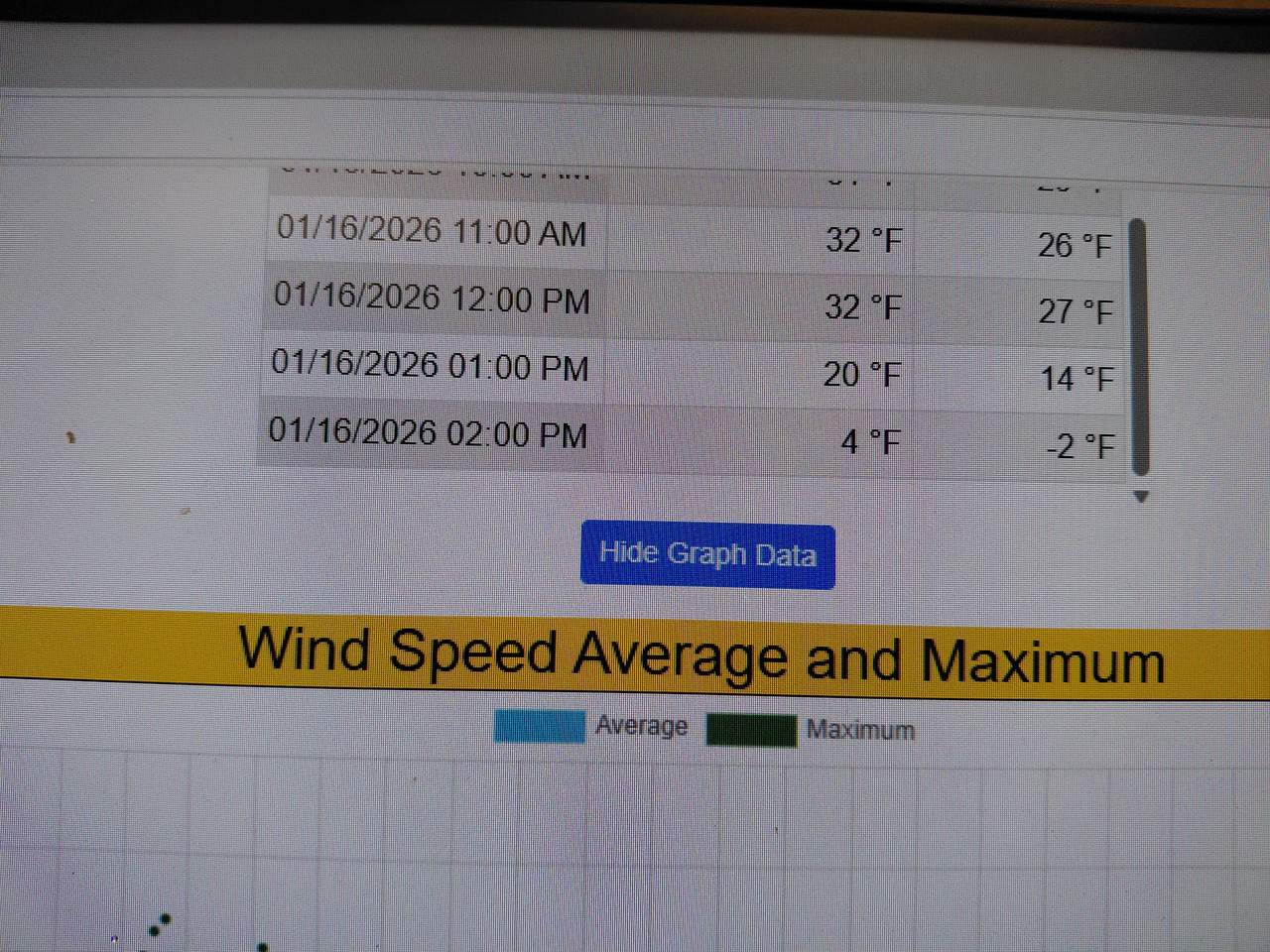Click the Maximum legend label

pyautogui.click(x=860, y=730)
